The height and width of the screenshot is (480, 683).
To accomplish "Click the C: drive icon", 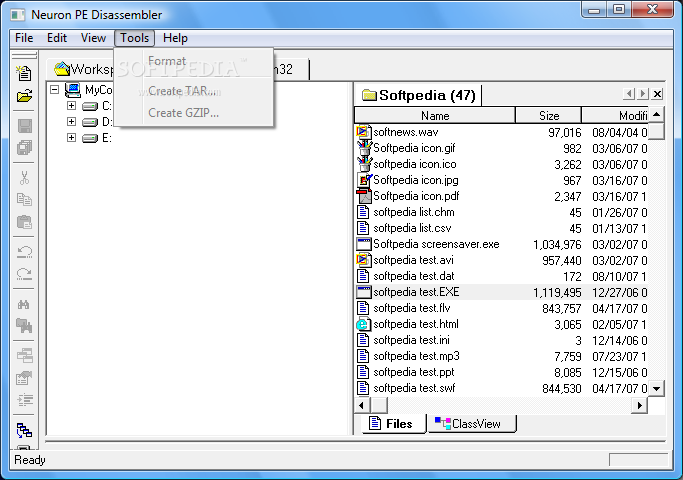I will click(90, 106).
